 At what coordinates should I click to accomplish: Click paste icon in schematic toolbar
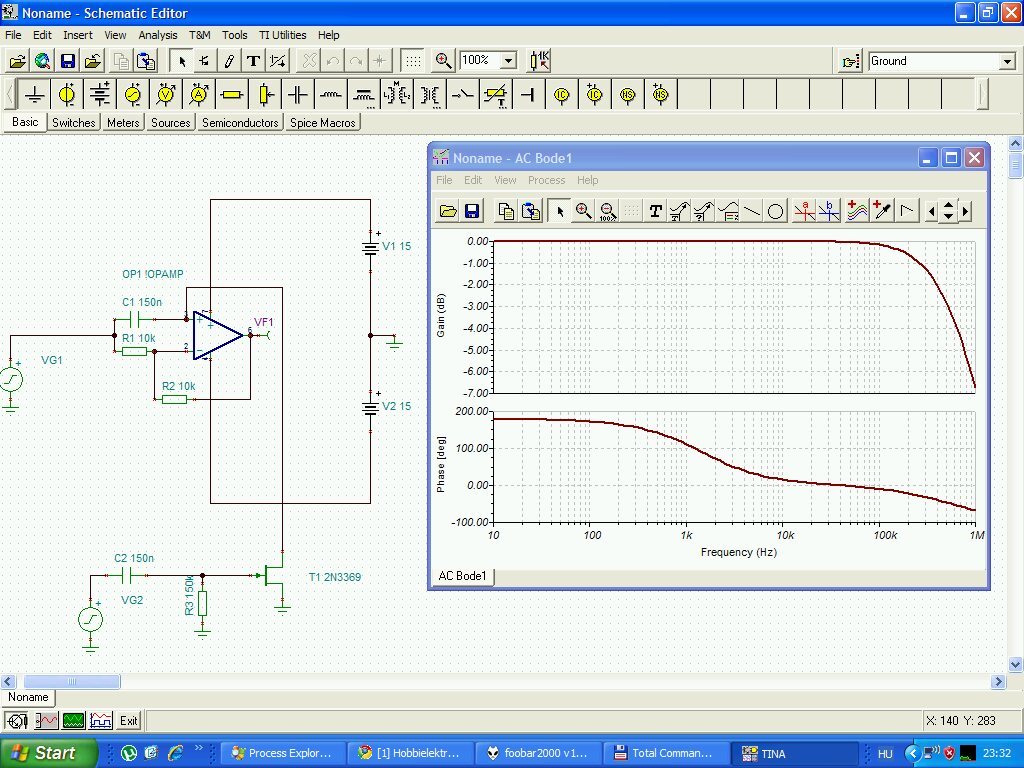pyautogui.click(x=146, y=61)
